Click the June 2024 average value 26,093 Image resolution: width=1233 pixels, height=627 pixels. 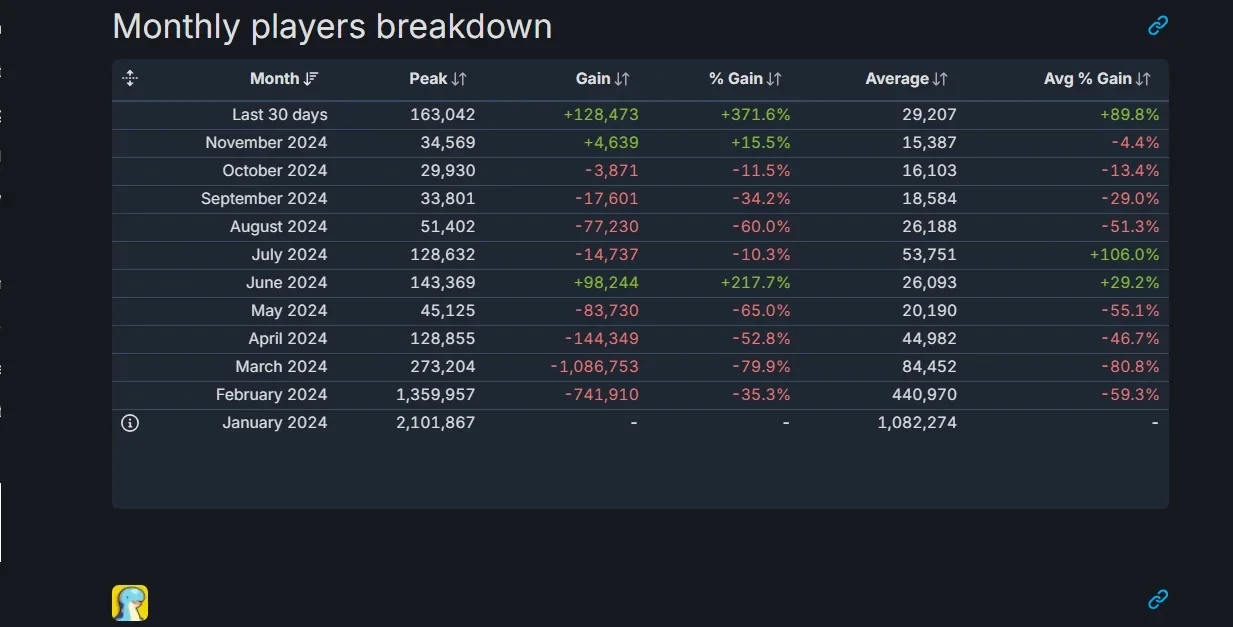pyautogui.click(x=929, y=283)
